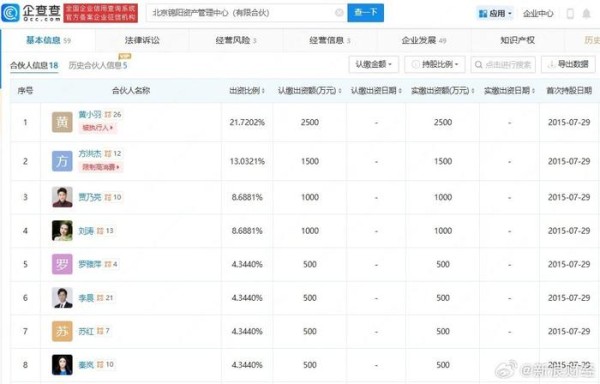Open 李晨's related companies count 21

click(106, 298)
